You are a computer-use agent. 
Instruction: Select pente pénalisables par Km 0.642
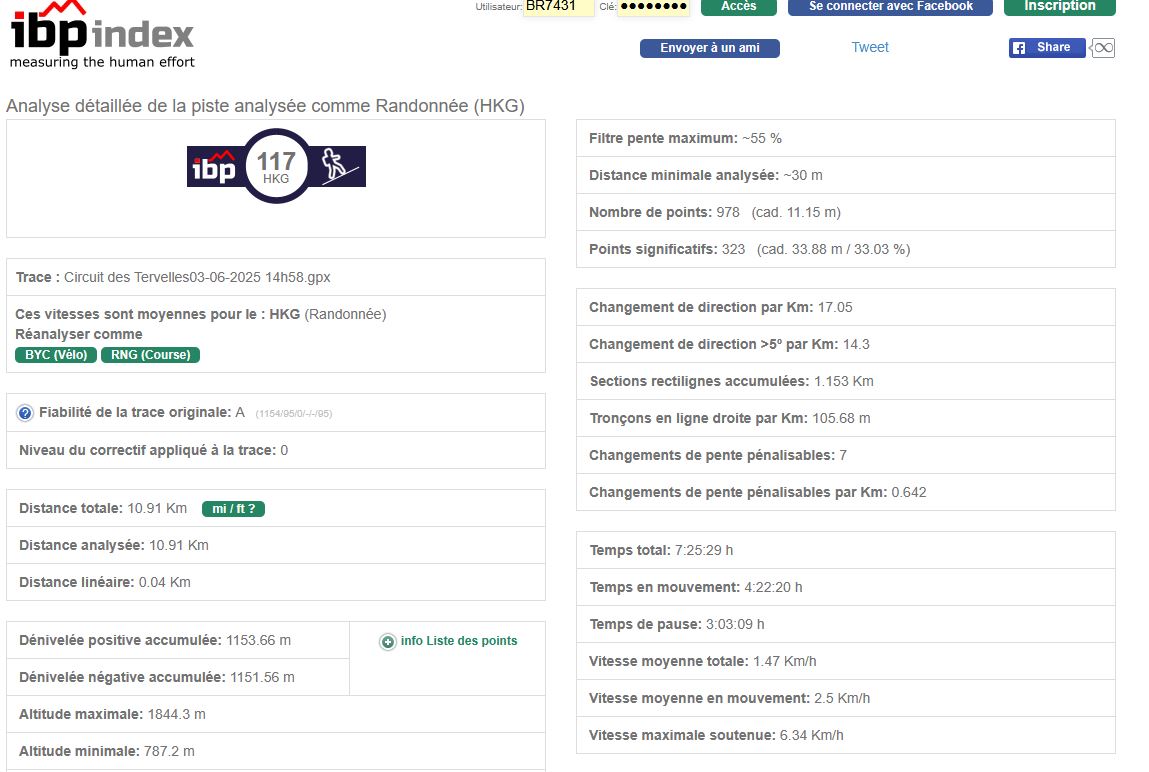click(758, 492)
